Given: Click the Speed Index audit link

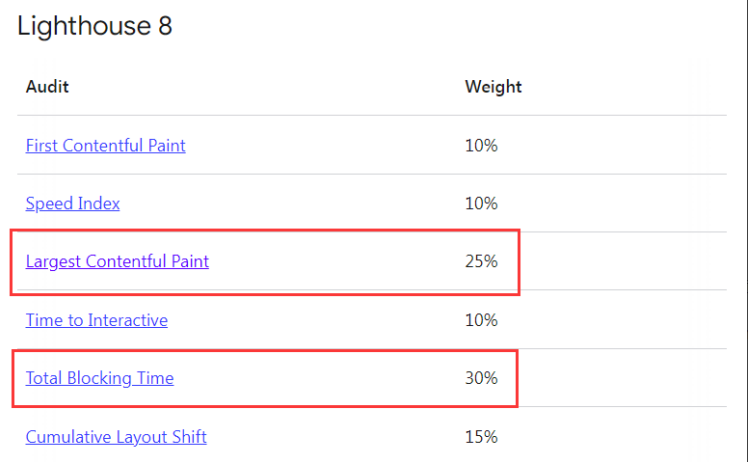Looking at the screenshot, I should pyautogui.click(x=72, y=203).
